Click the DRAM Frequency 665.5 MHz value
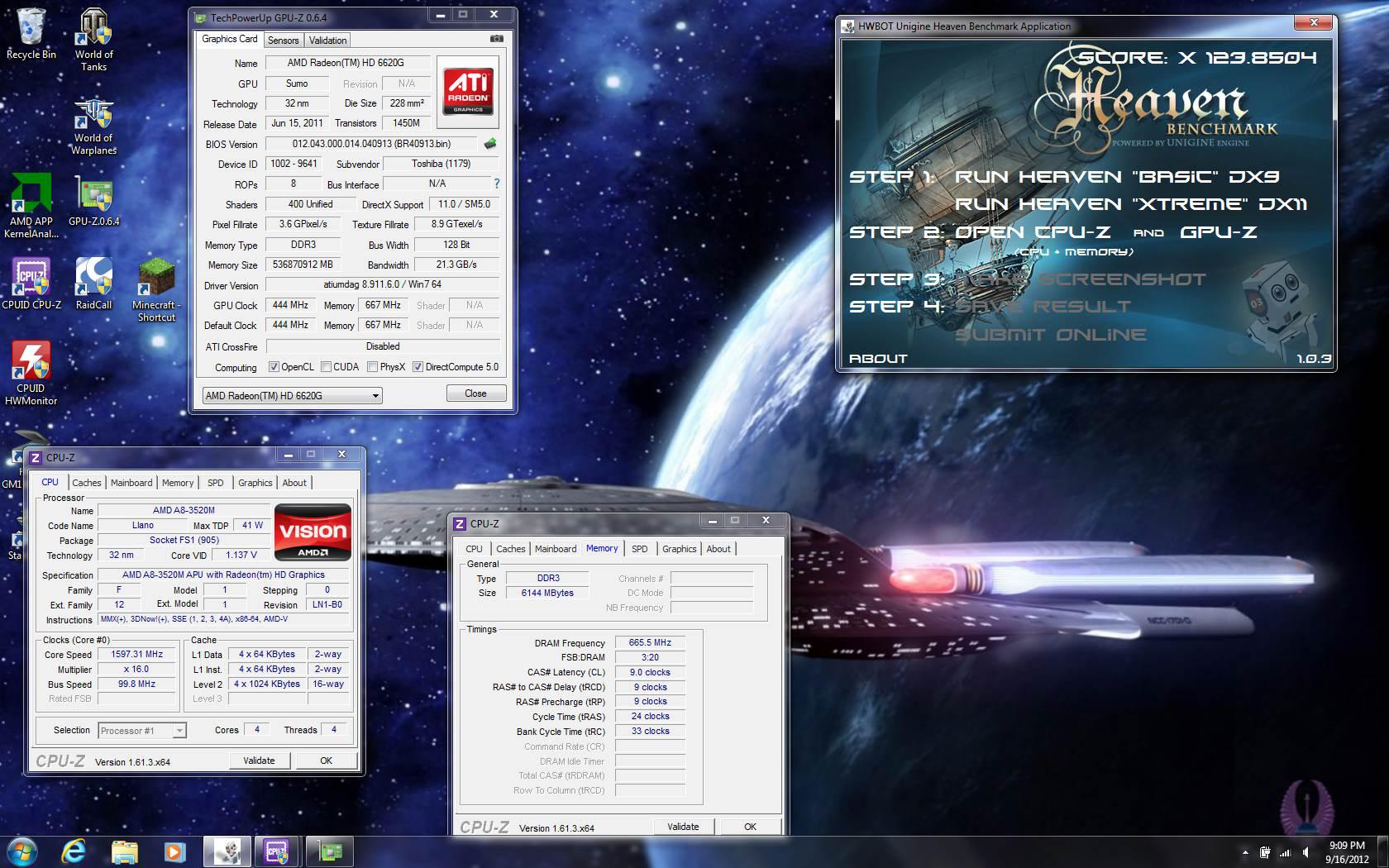Screen dimensions: 1389x868 click(x=650, y=642)
